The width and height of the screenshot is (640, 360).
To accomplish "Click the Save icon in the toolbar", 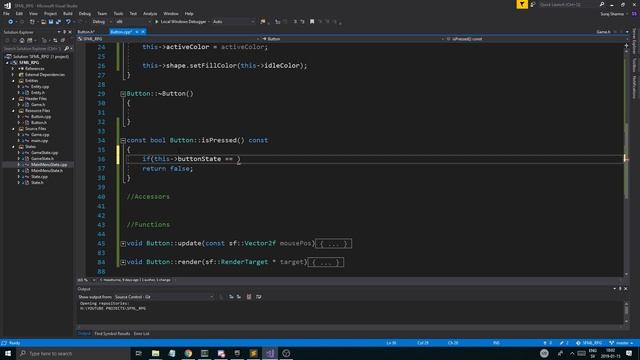I will [51, 22].
